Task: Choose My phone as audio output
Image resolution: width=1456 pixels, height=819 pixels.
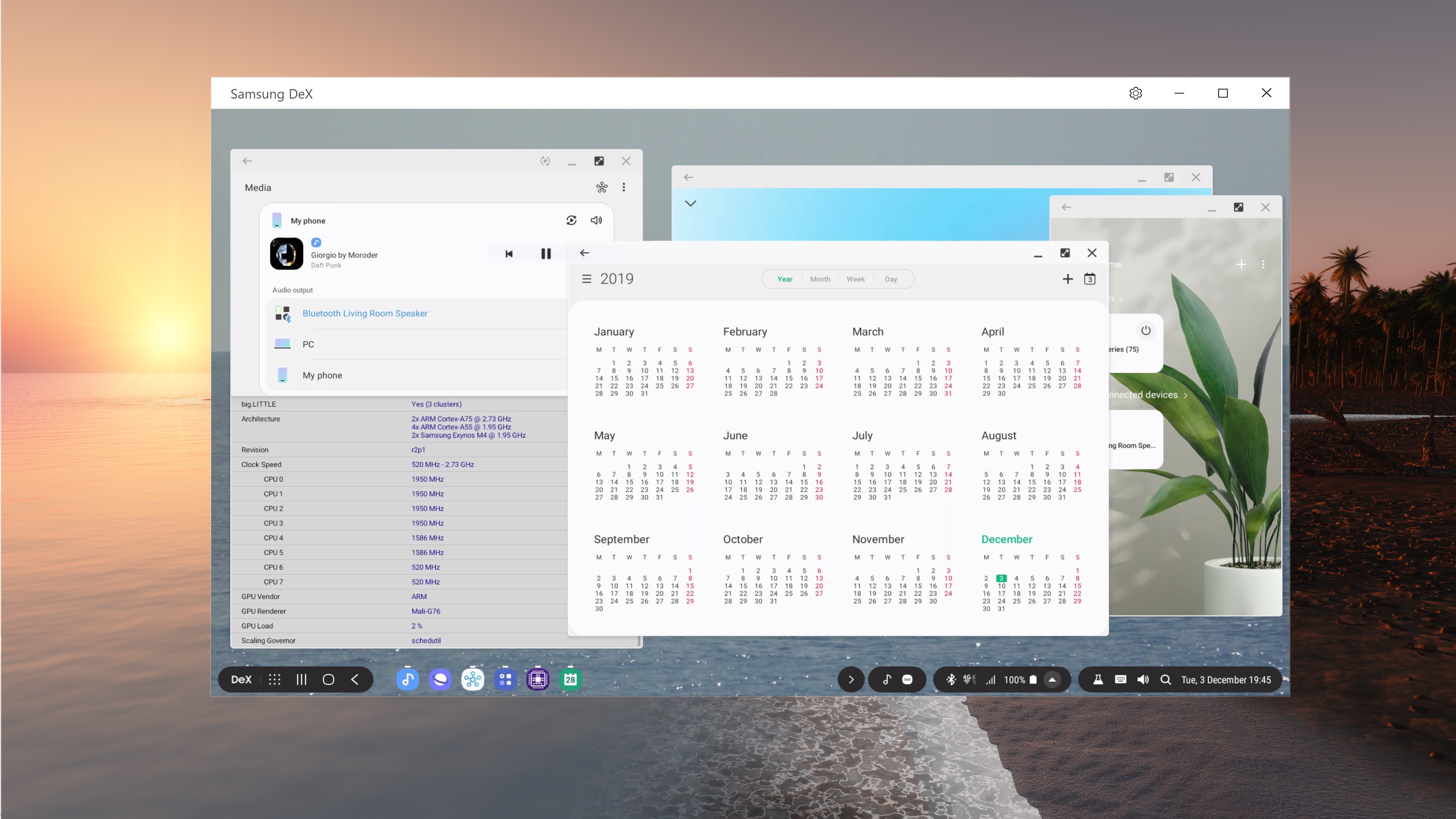Action: 322,375
